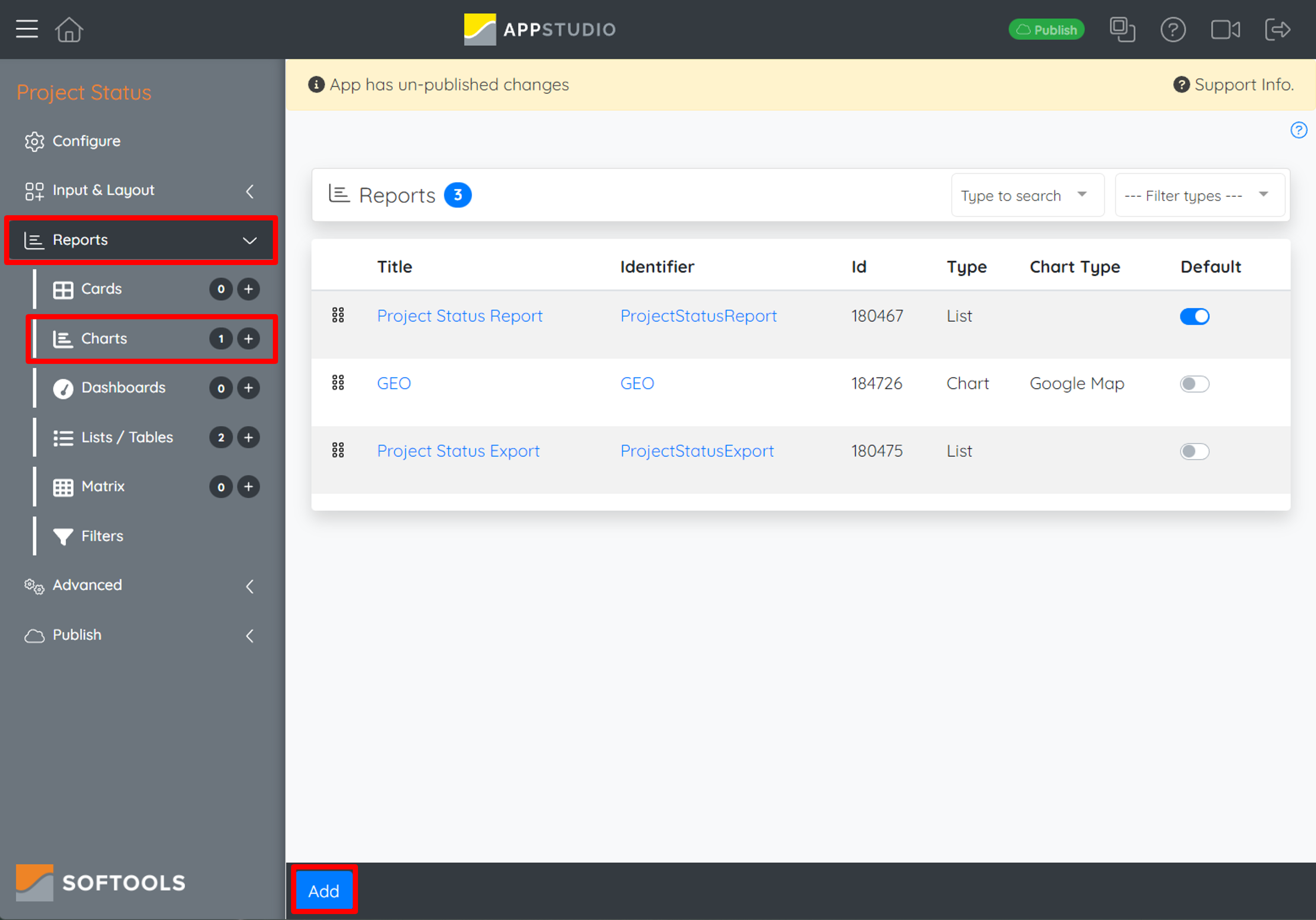The image size is (1316, 920).
Task: Enable default toggle for Project Status Export
Action: click(x=1194, y=452)
